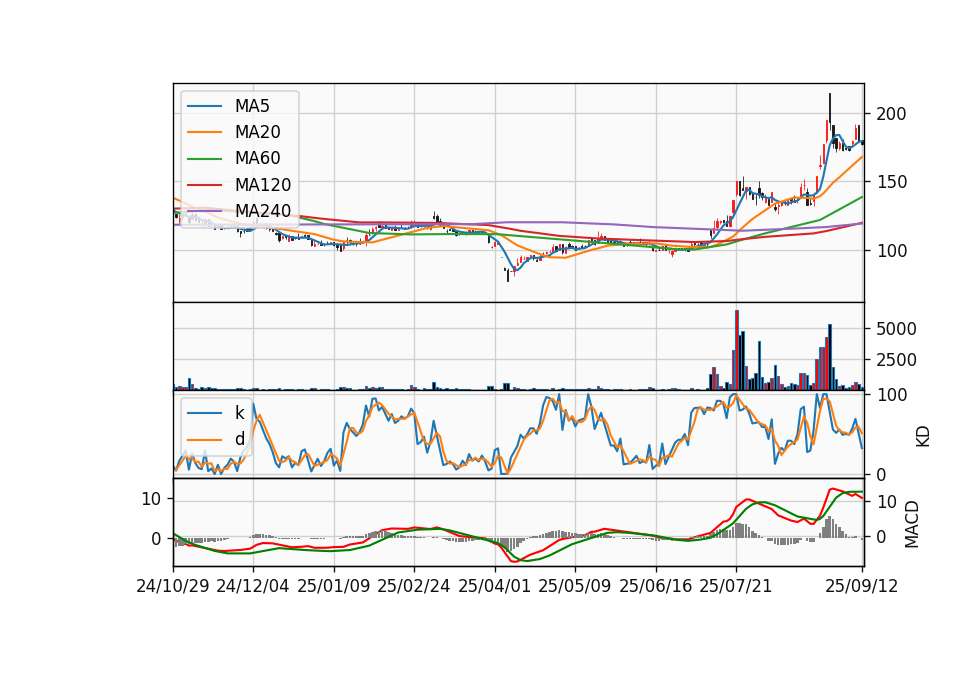This screenshot has width=960, height=690.
Task: Click the MA240 legend label
Action: point(263,211)
